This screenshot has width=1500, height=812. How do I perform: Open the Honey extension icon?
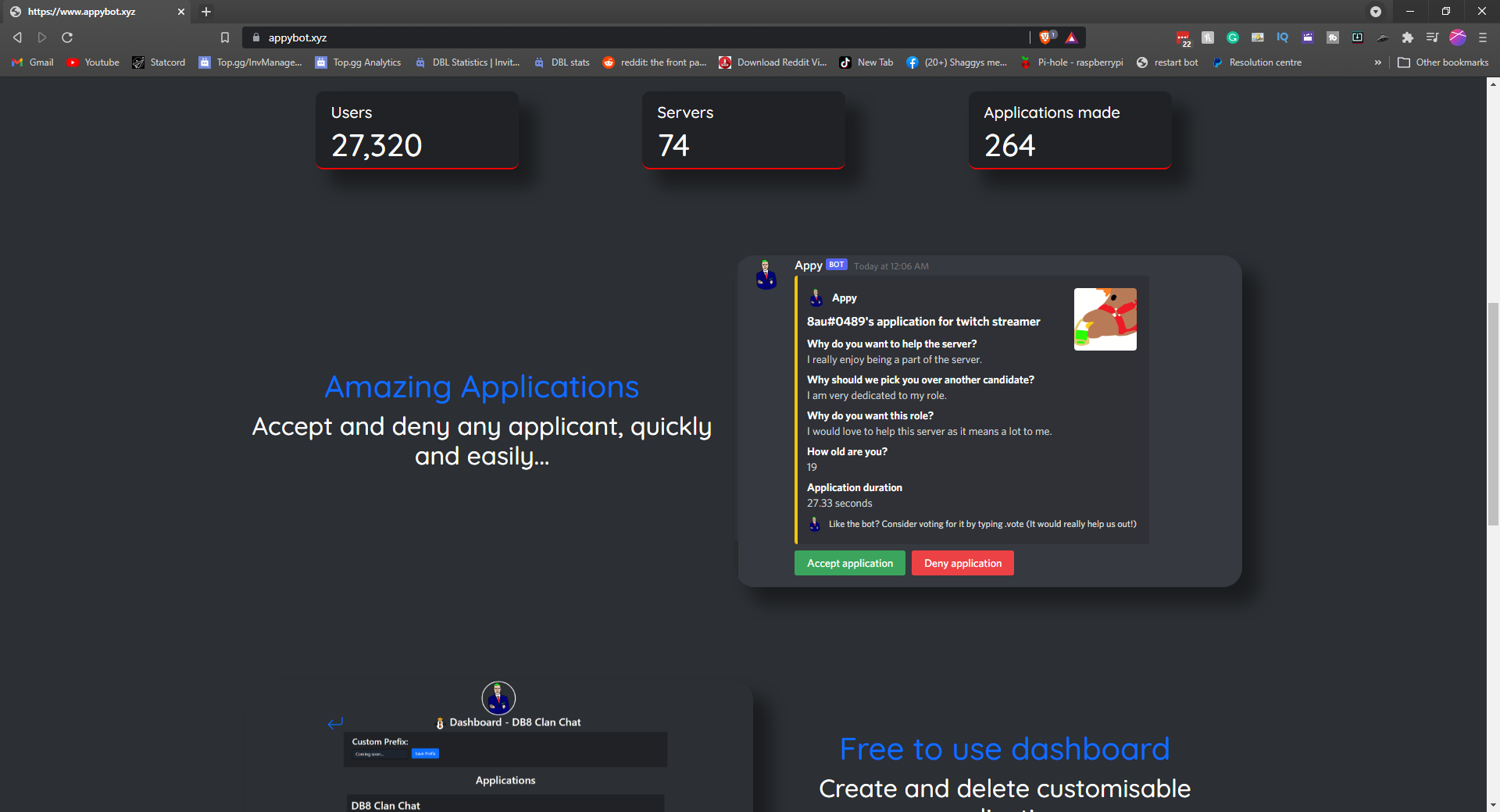pos(1208,37)
